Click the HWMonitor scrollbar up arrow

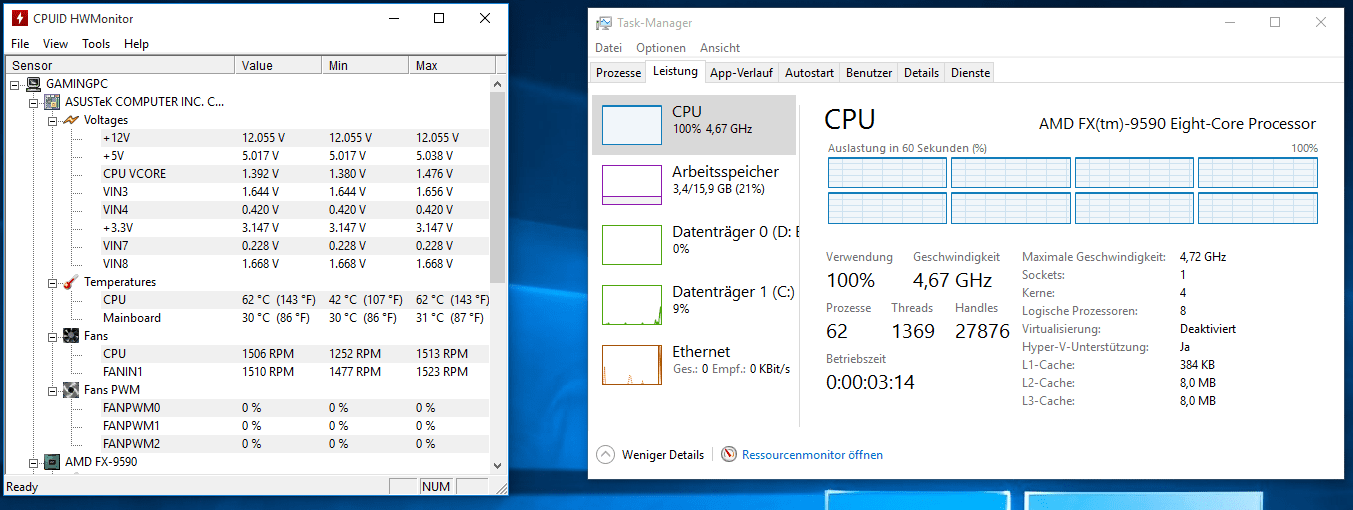click(x=498, y=84)
